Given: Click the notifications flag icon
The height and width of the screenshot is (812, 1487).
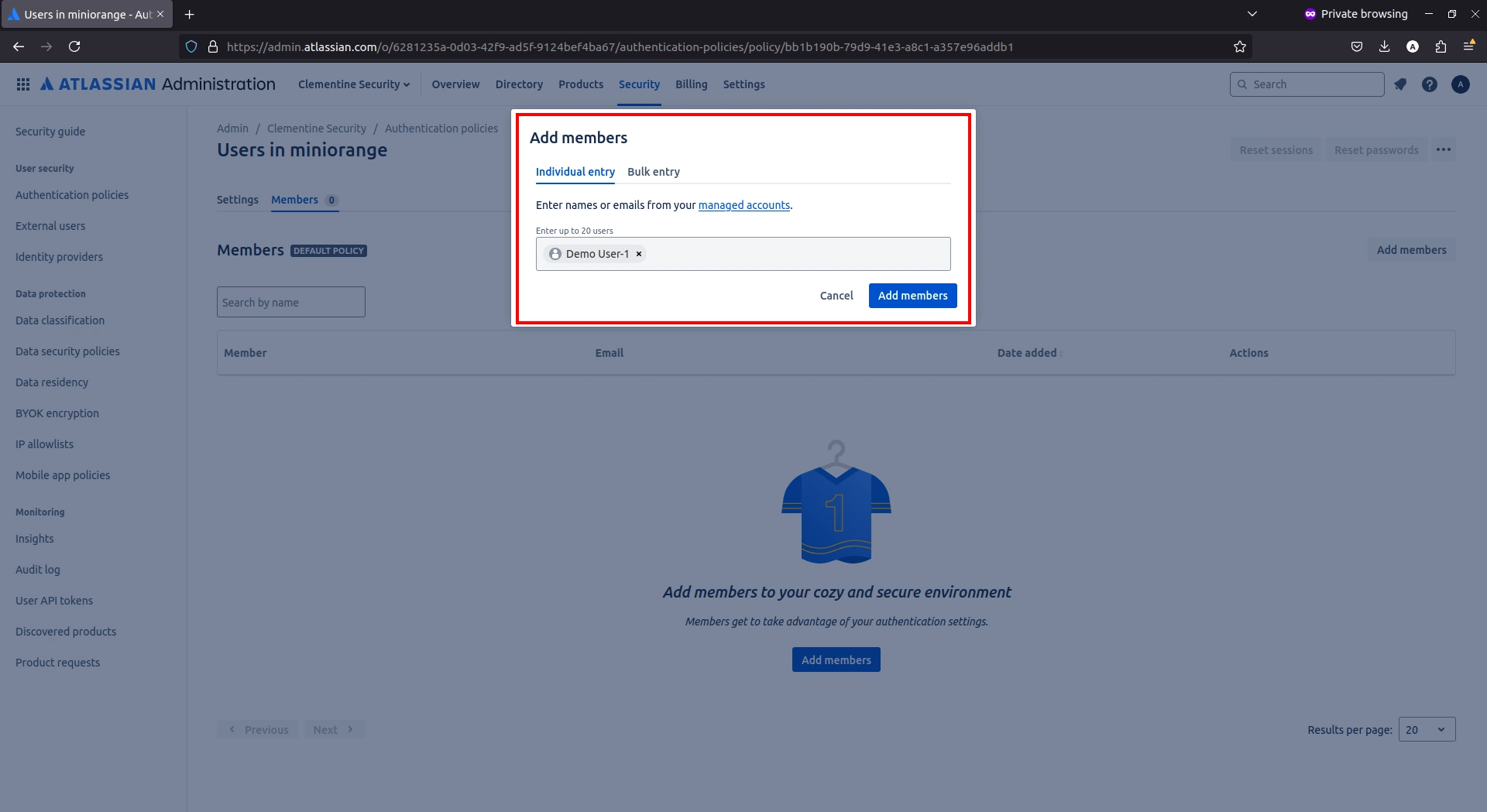Looking at the screenshot, I should 1400,84.
